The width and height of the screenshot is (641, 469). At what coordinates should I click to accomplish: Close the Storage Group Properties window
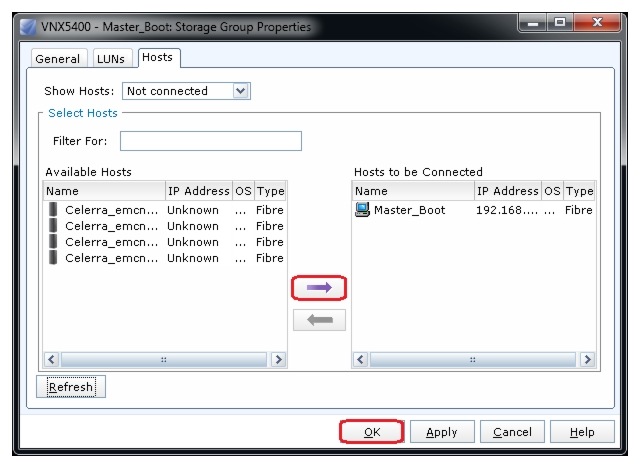597,23
